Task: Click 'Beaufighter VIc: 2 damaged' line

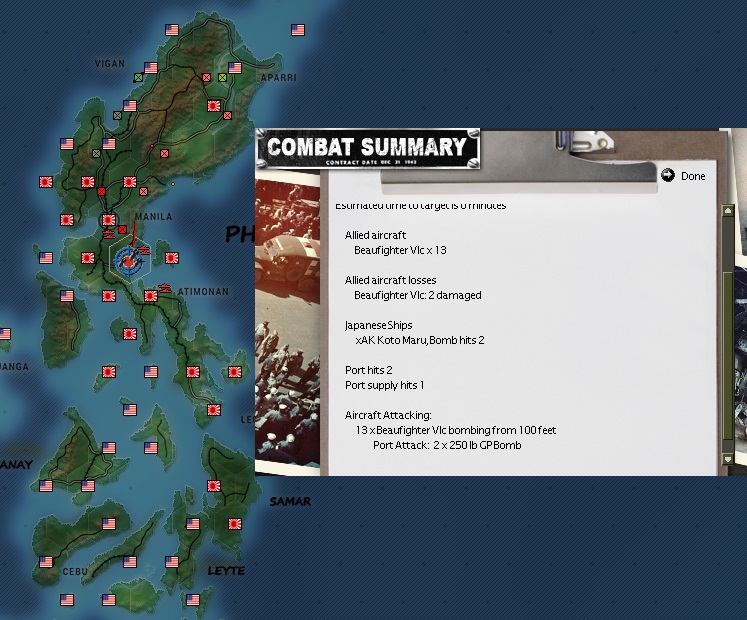Action: (x=418, y=295)
